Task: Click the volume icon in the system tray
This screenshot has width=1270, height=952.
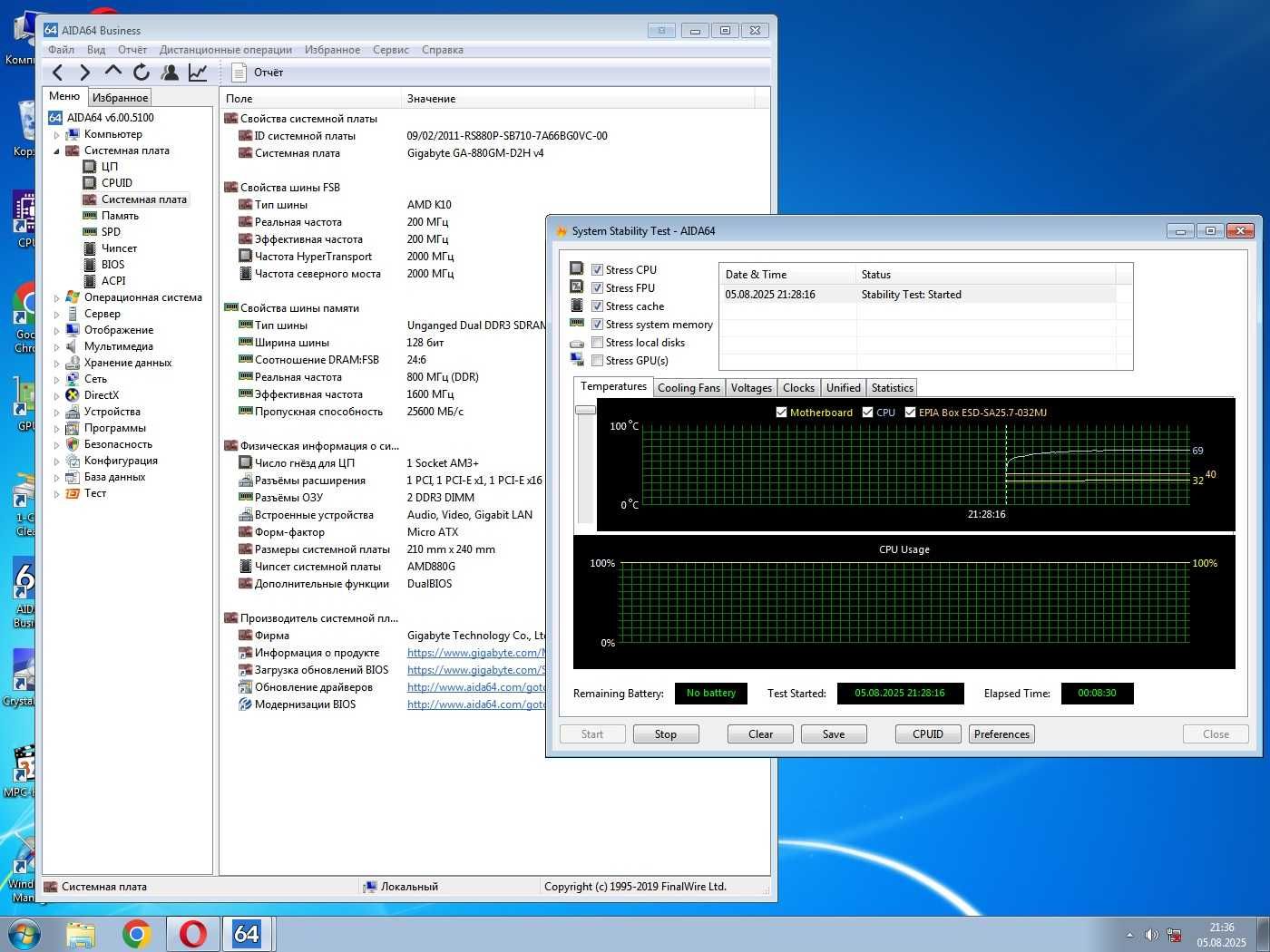Action: pyautogui.click(x=1151, y=935)
